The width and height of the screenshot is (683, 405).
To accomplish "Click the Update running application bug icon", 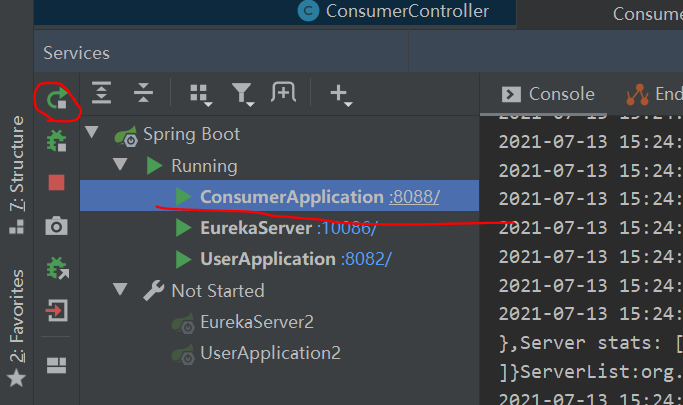I will coord(57,267).
